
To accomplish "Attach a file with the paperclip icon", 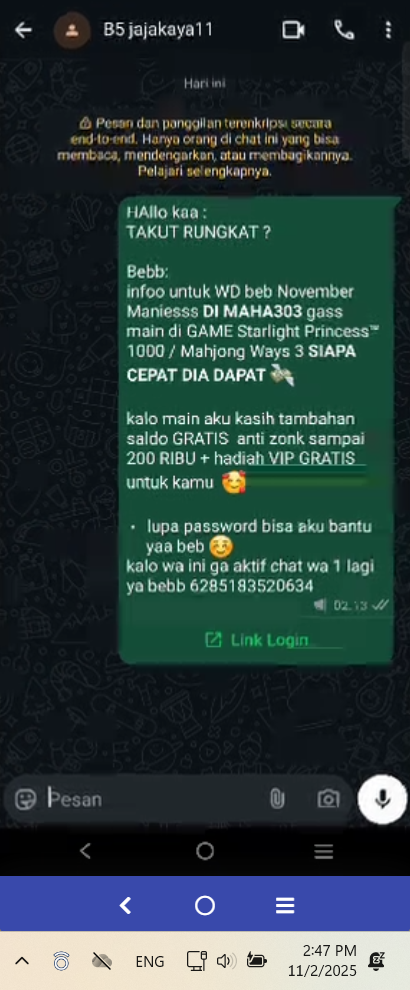I will [x=276, y=799].
